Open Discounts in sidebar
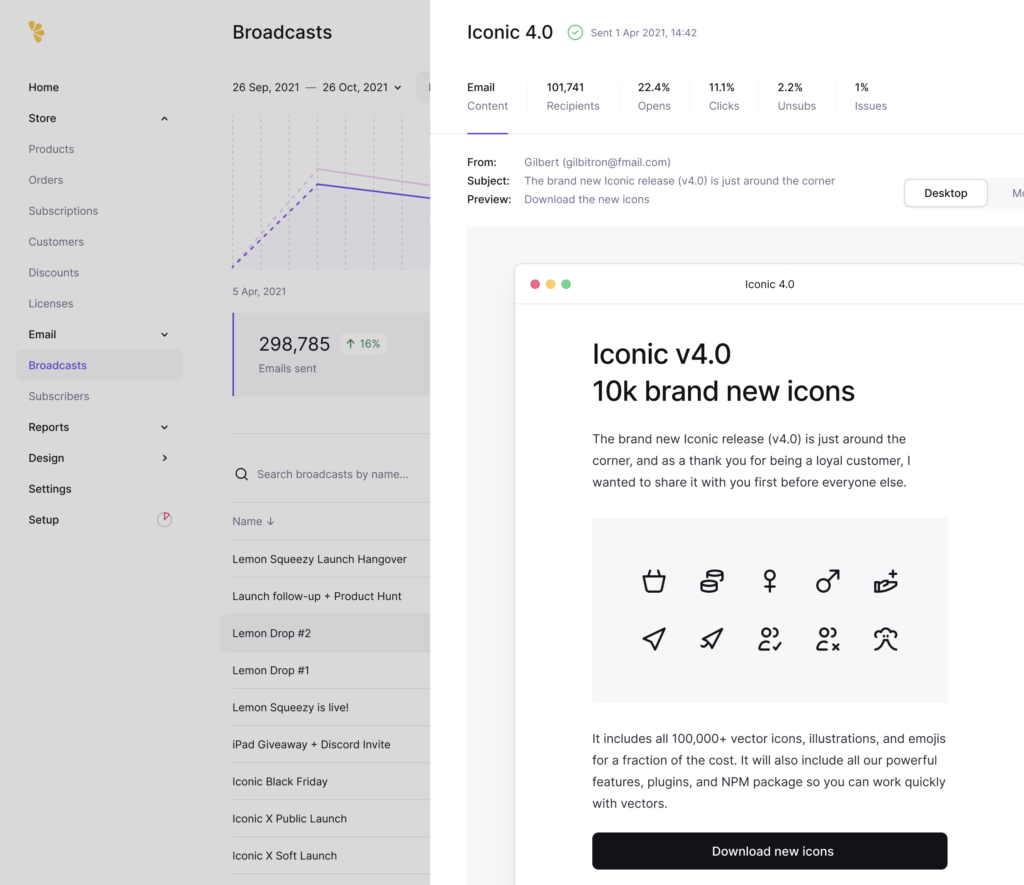 54,272
